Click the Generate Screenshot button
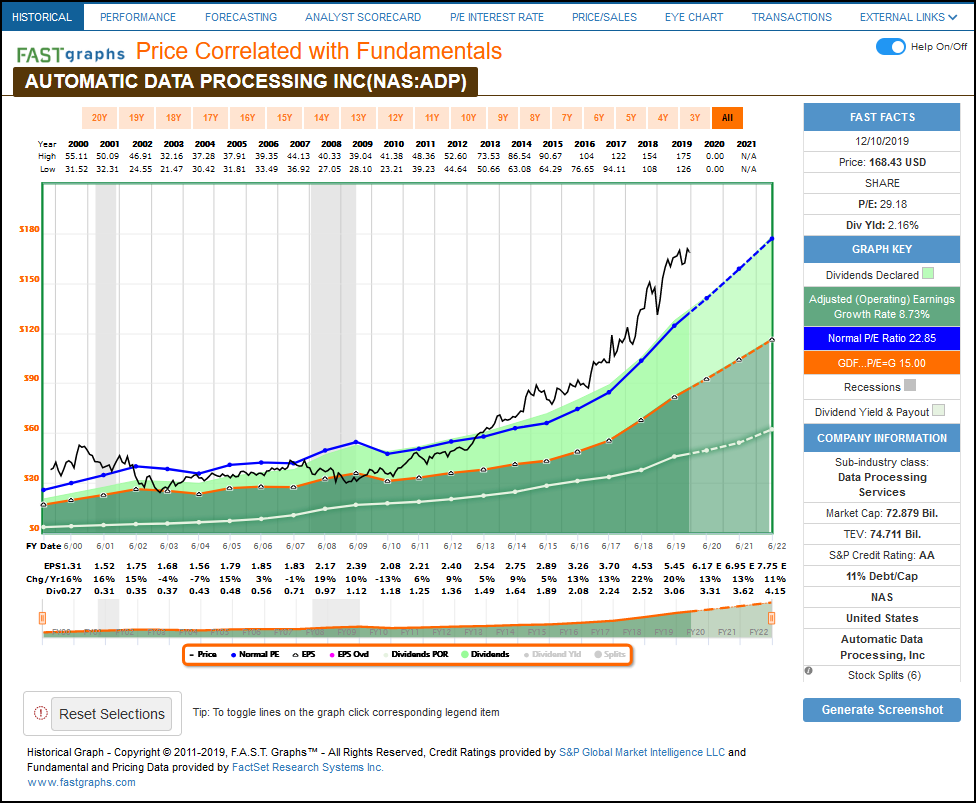 tap(882, 709)
